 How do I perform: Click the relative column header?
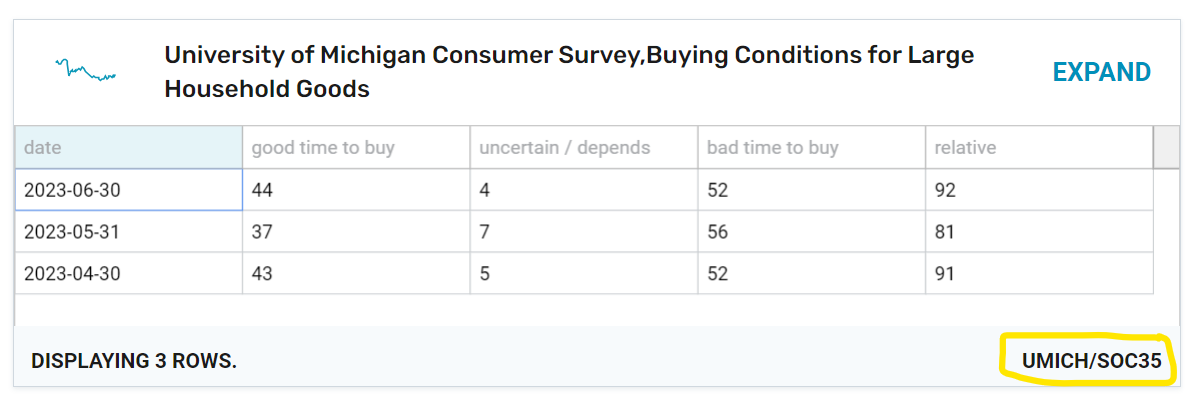tap(1039, 148)
